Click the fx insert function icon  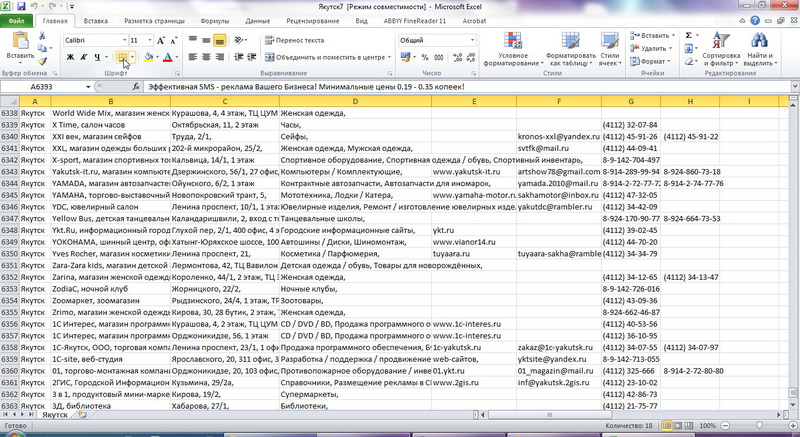click(x=136, y=87)
